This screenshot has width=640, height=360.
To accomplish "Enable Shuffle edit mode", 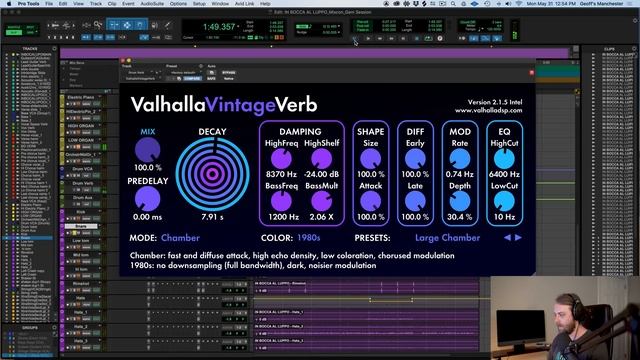I will coord(14,27).
